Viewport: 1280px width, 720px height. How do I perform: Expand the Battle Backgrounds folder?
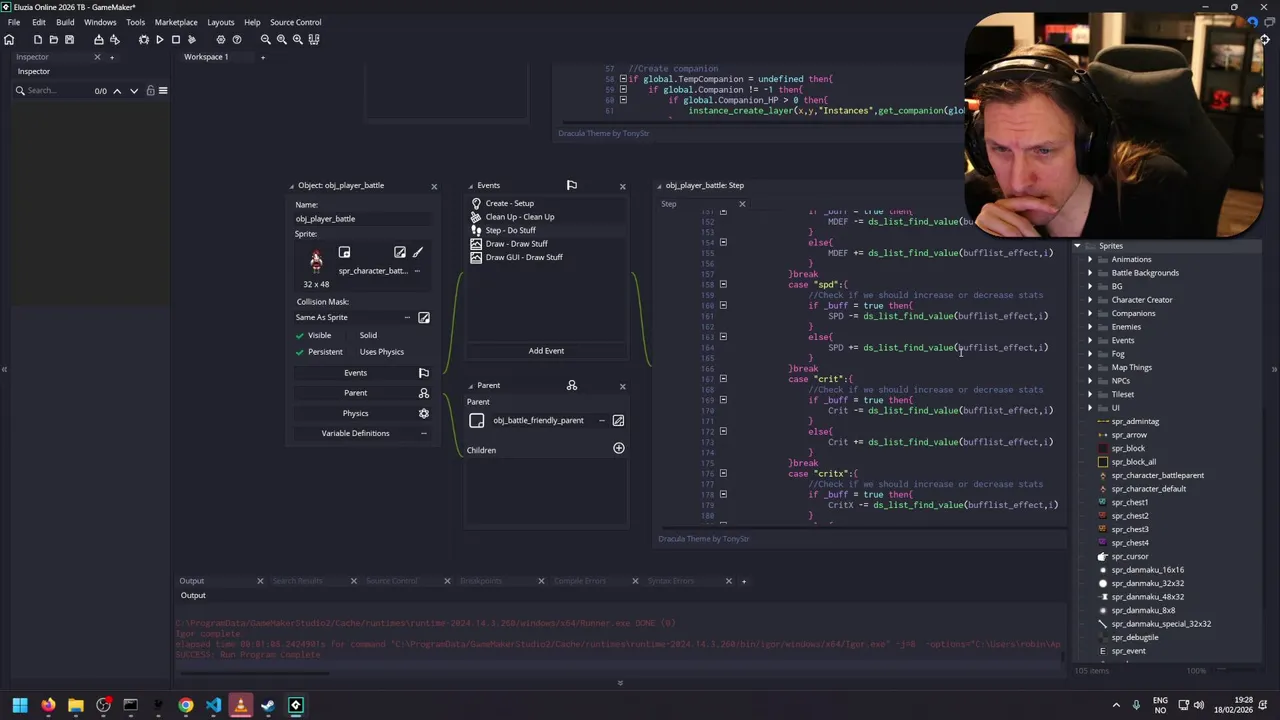pyautogui.click(x=1090, y=273)
